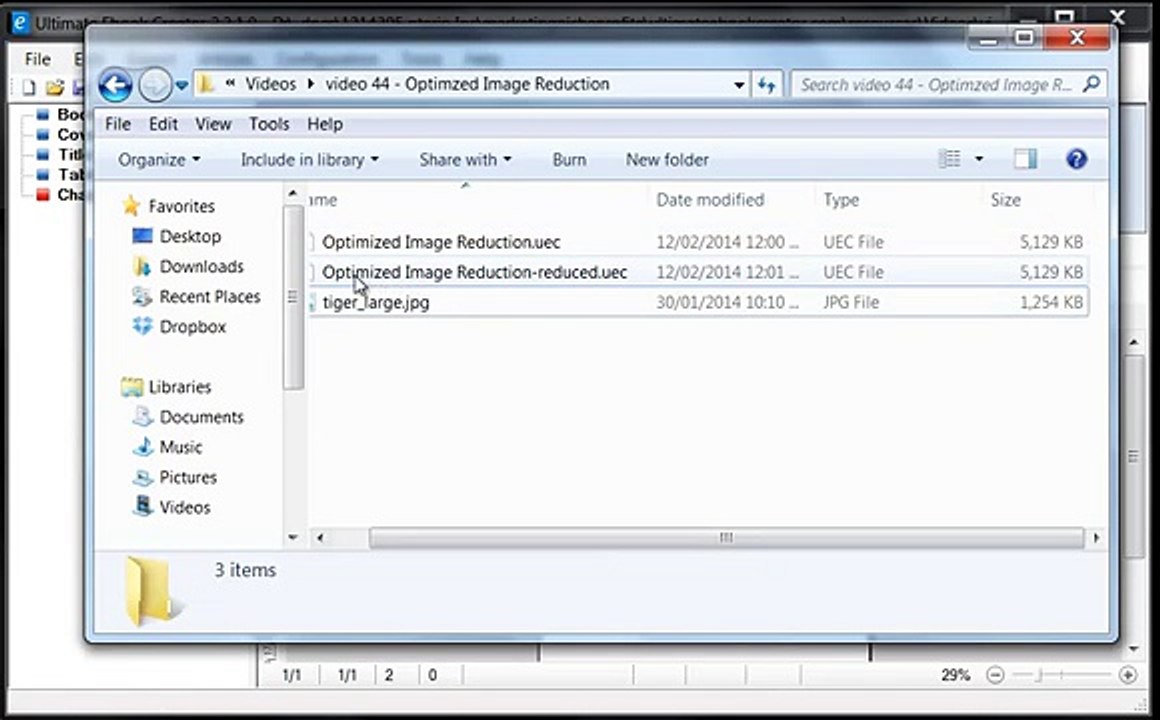Click the horizontal scrollbar thumb in file list
This screenshot has height=720, width=1160.
coord(726,538)
